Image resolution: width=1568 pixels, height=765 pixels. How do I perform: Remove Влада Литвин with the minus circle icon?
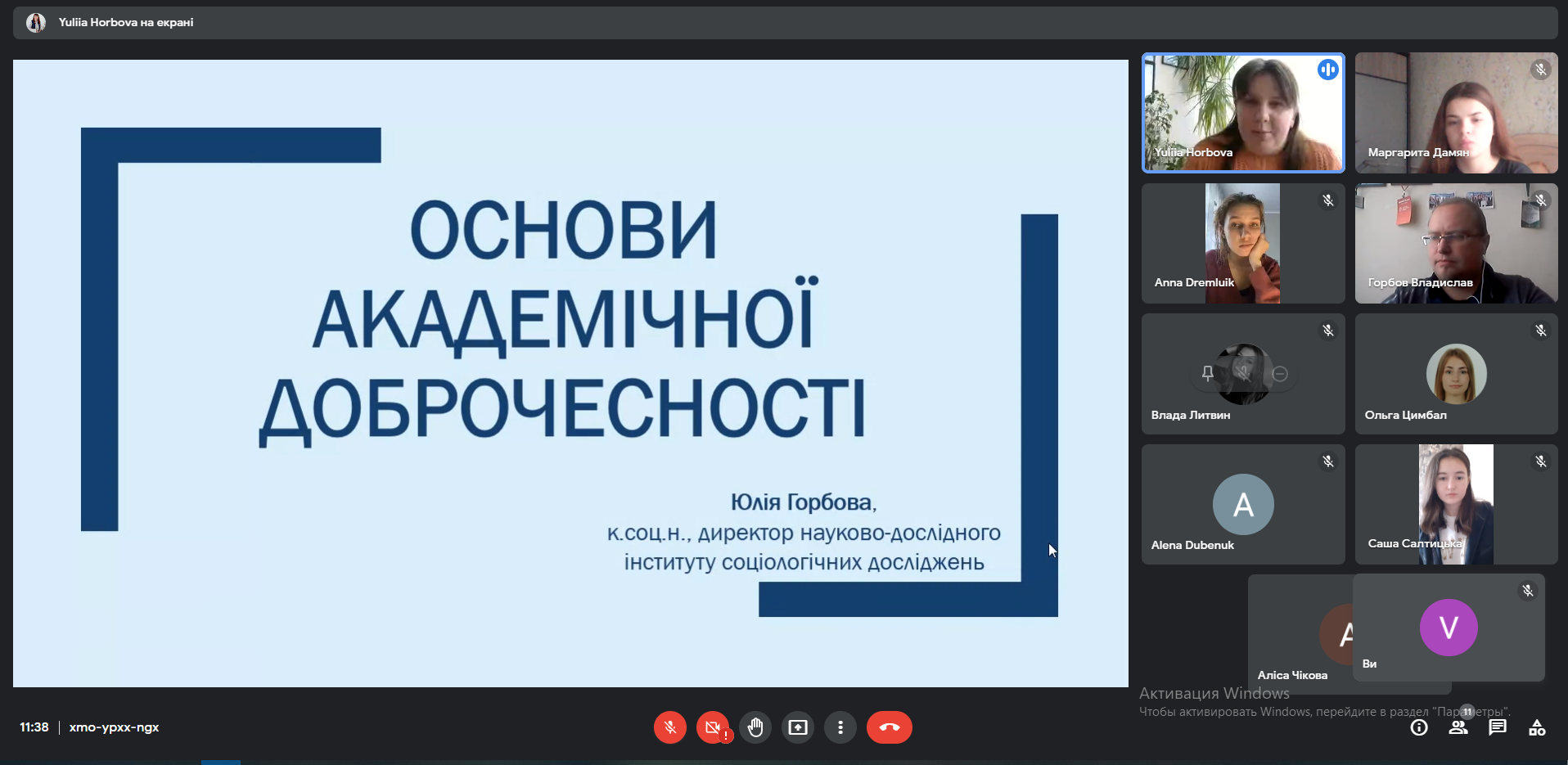(1281, 374)
